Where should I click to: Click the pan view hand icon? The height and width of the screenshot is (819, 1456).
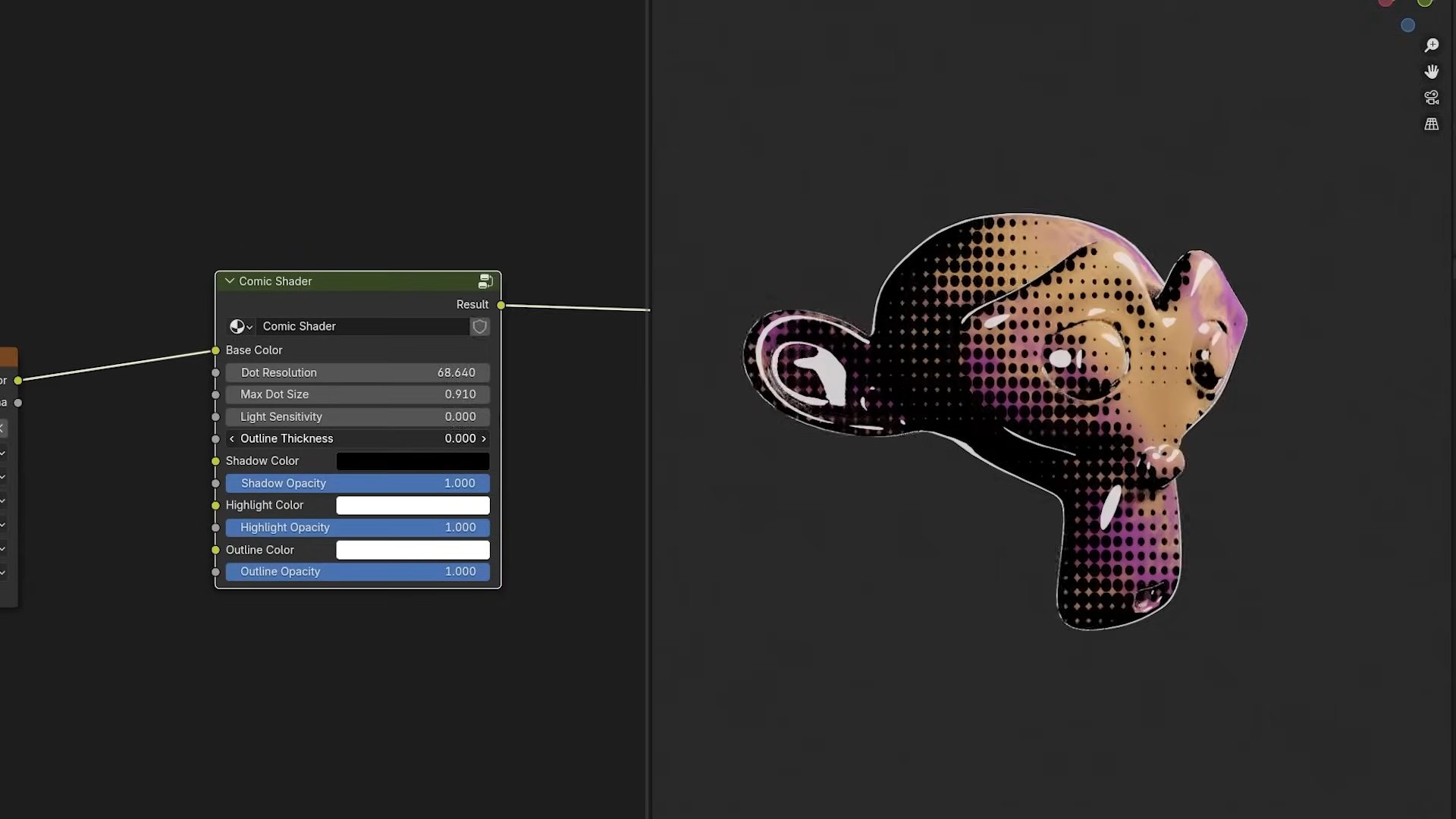(x=1431, y=71)
